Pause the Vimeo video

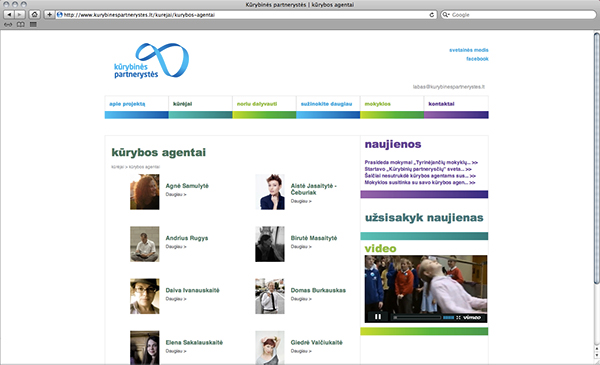(378, 317)
